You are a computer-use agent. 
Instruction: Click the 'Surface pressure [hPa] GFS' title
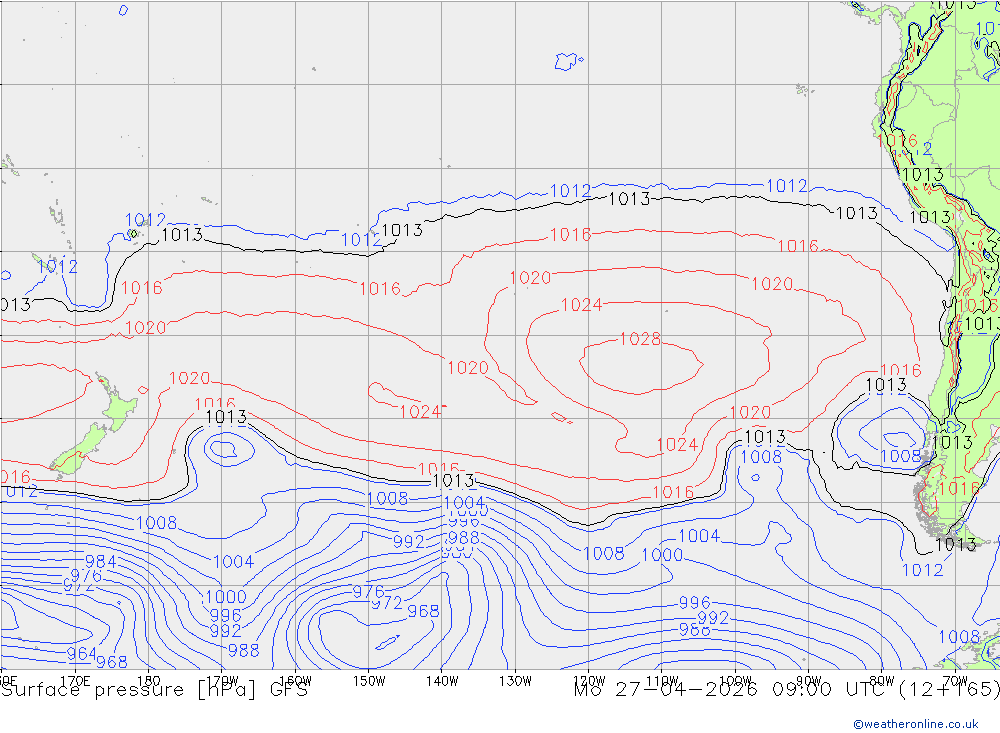pos(154,690)
